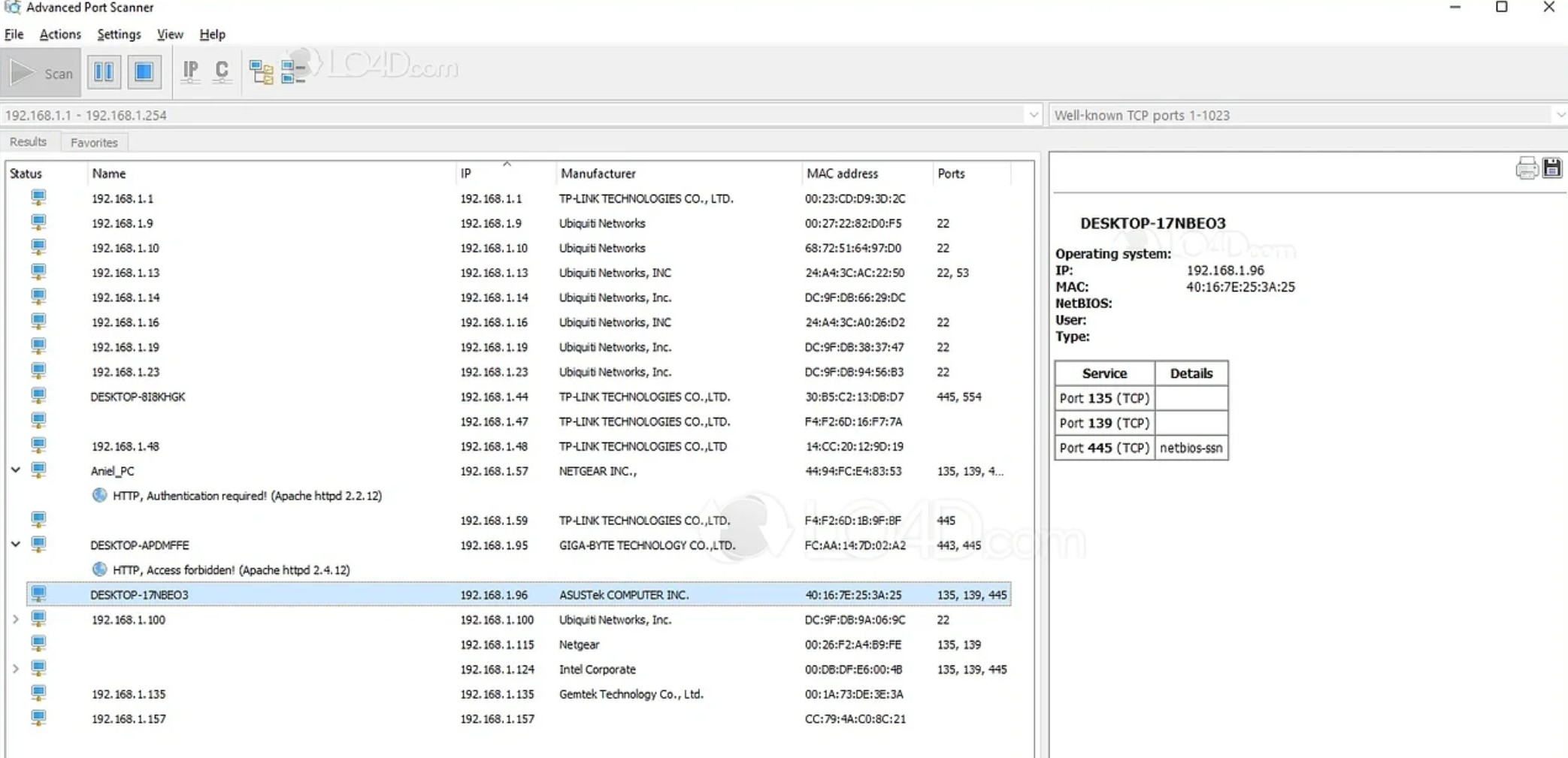The image size is (1568, 758).
Task: Open the IP range dropdown arrow
Action: point(1034,115)
